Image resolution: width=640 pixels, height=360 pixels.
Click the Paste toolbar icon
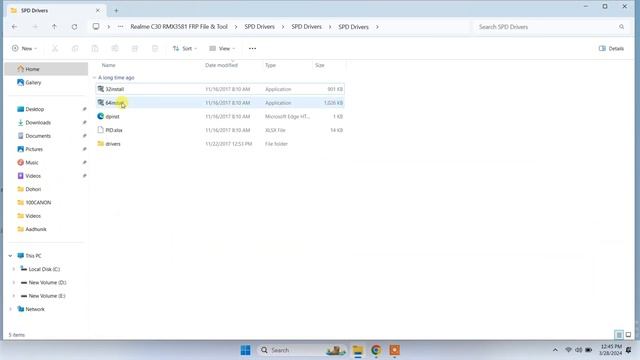[x=95, y=49]
